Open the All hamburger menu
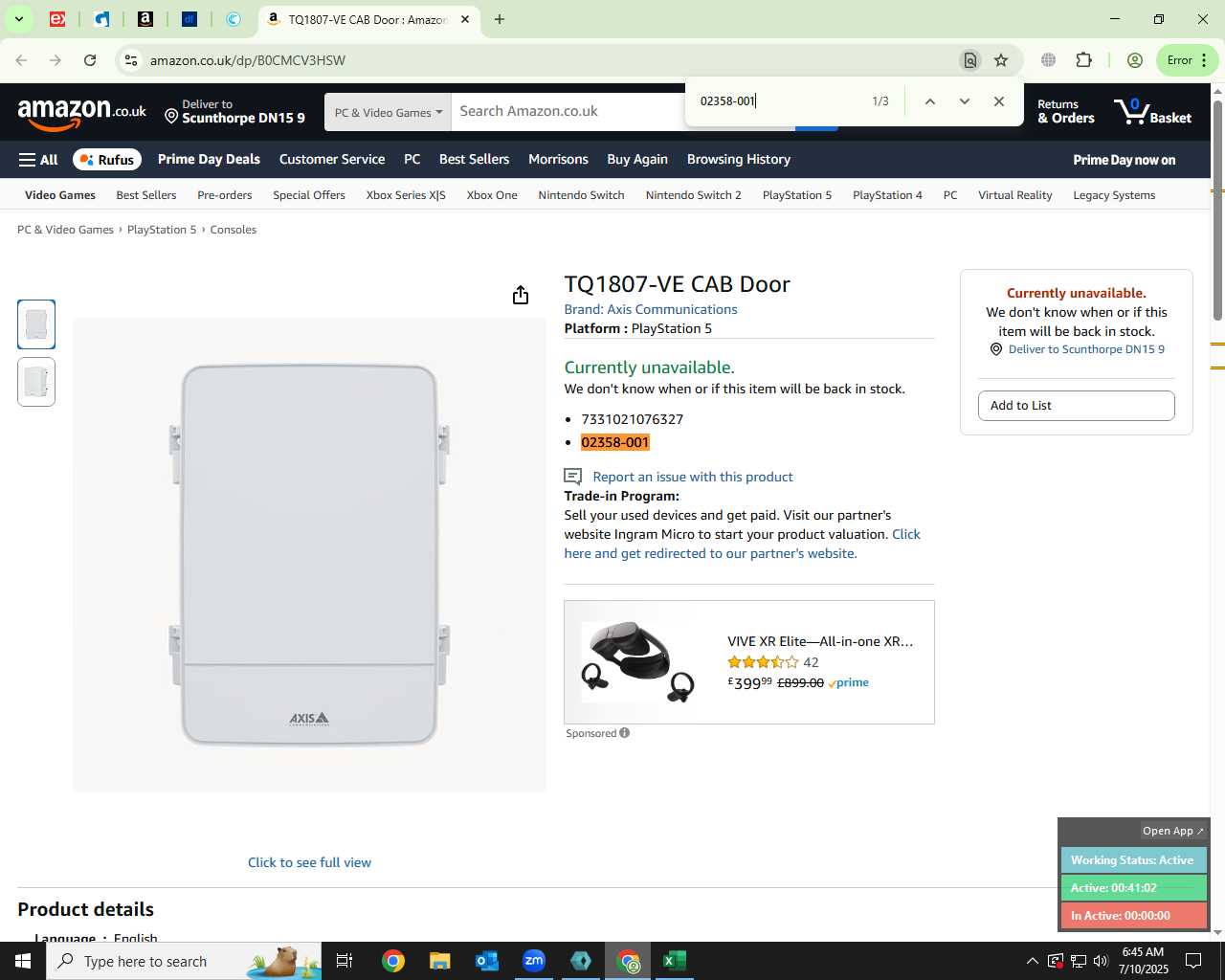Screen dimensions: 1225x980 click(38, 160)
